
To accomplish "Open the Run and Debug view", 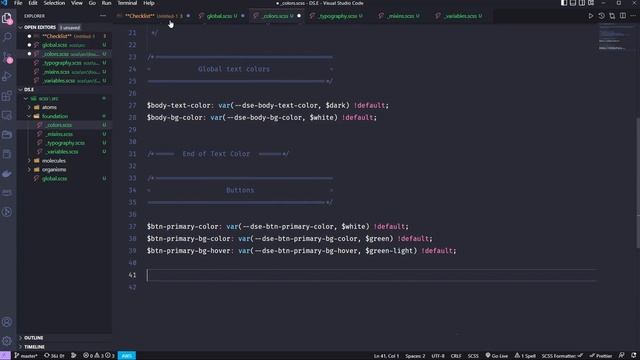I will pyautogui.click(x=7, y=76).
